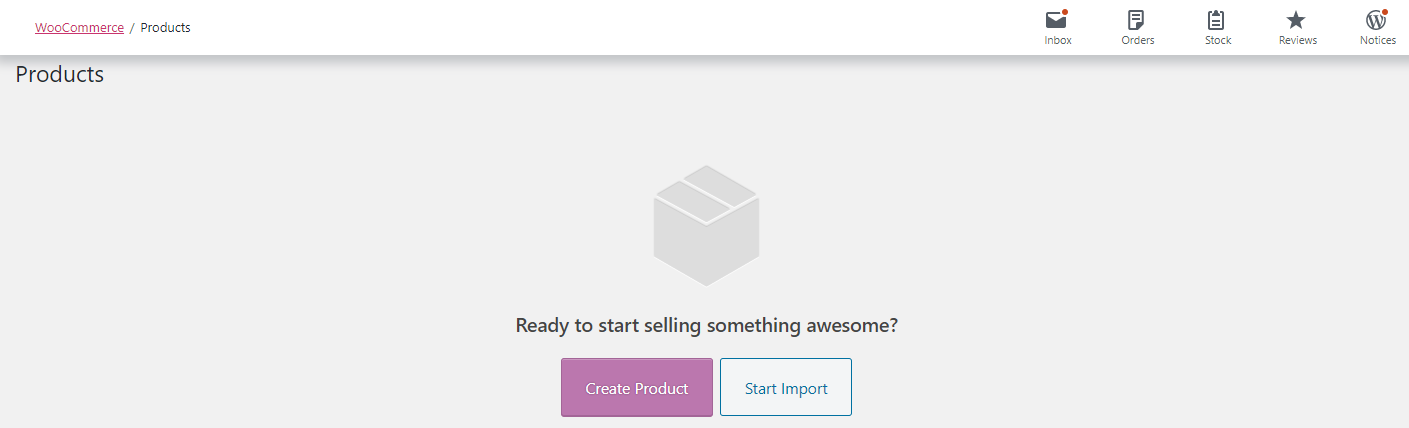Click the red dot on Notices
The image size is (1409, 428).
point(1385,12)
